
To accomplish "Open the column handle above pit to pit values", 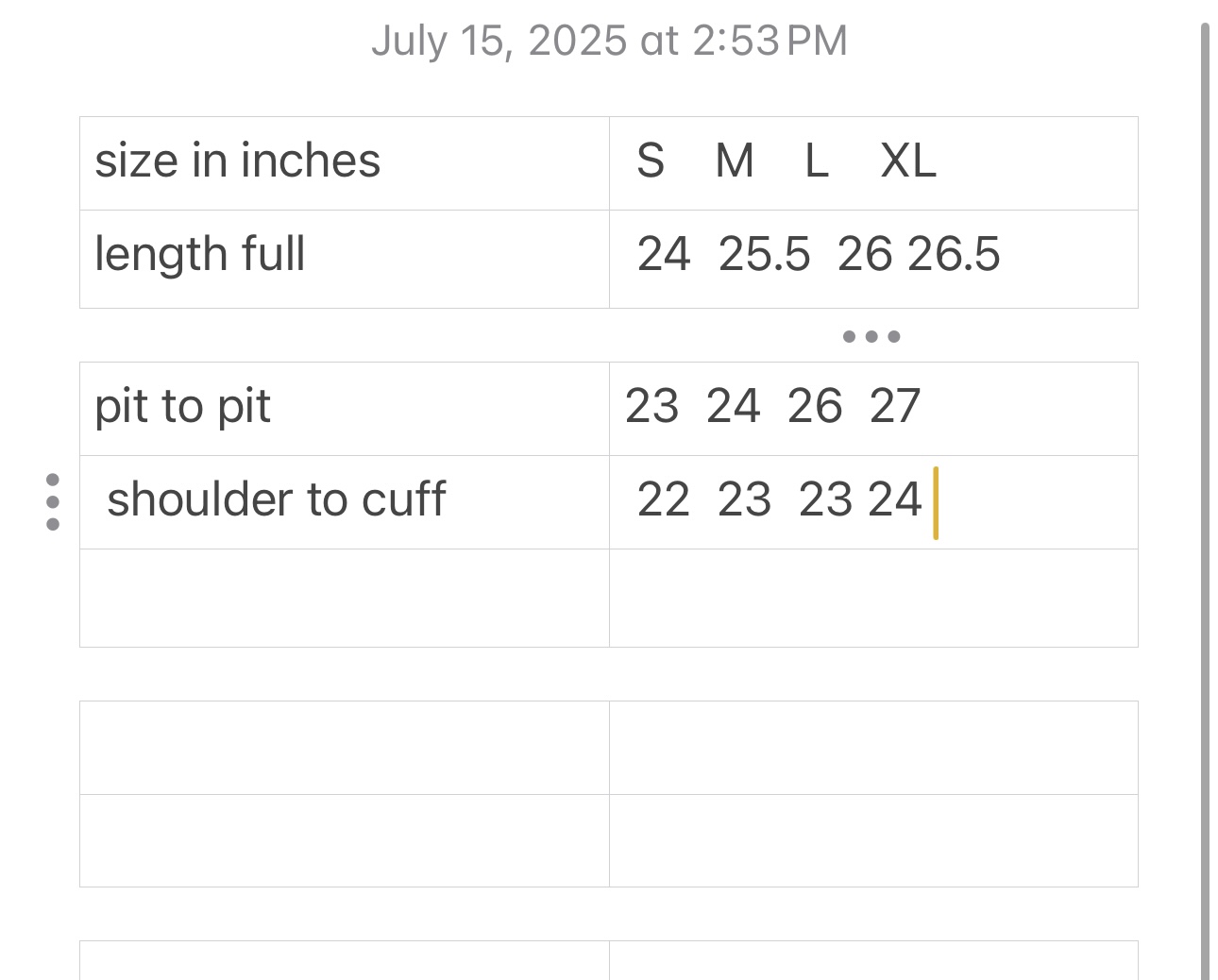I will pos(871,336).
